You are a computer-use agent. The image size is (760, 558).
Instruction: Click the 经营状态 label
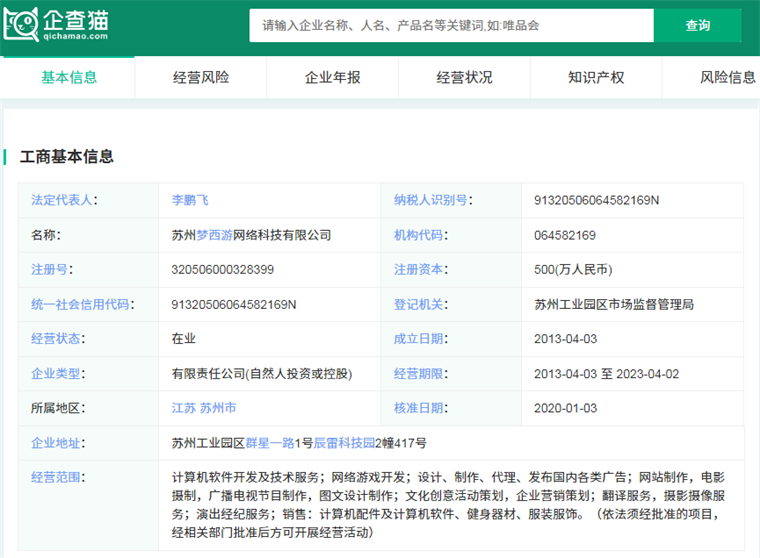(x=58, y=339)
